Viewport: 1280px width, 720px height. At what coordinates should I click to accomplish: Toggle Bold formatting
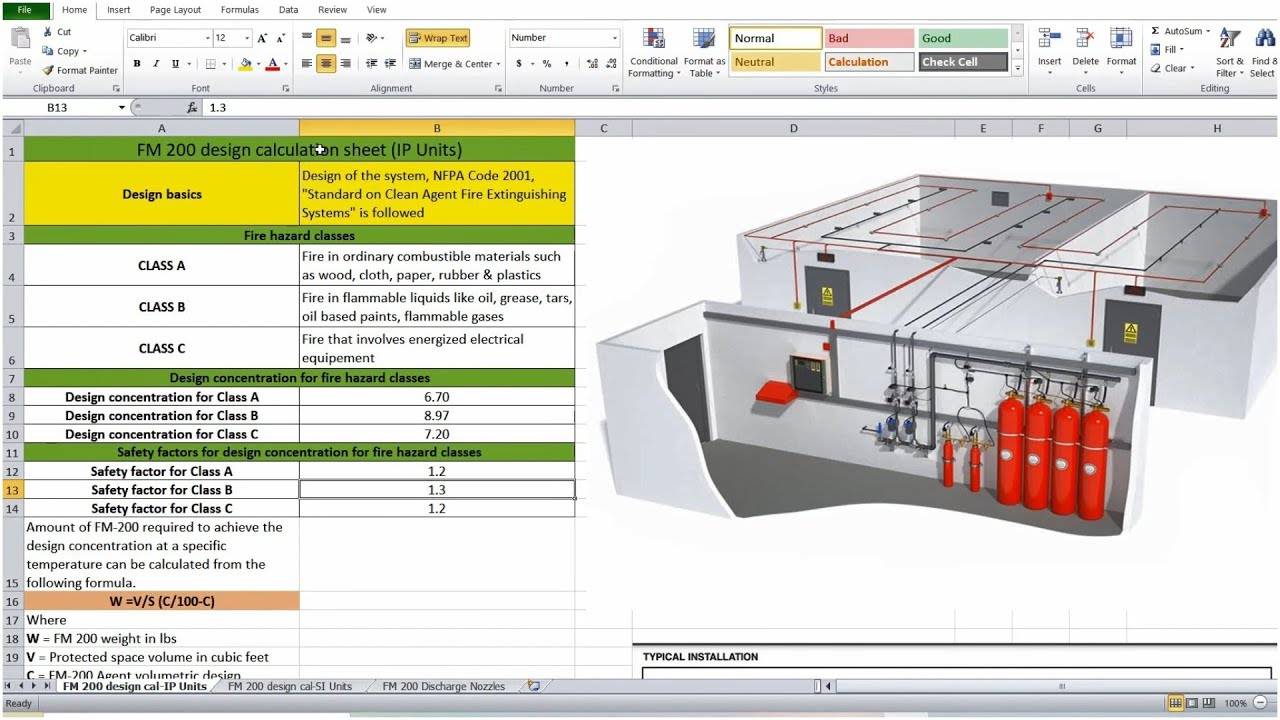coord(137,64)
